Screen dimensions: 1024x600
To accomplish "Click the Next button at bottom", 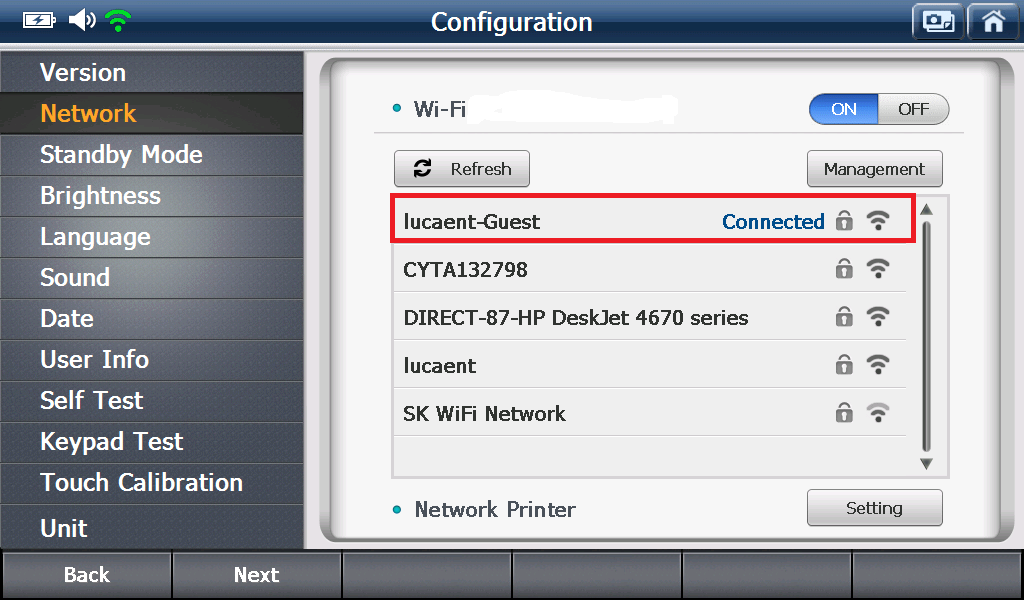I will click(x=257, y=575).
